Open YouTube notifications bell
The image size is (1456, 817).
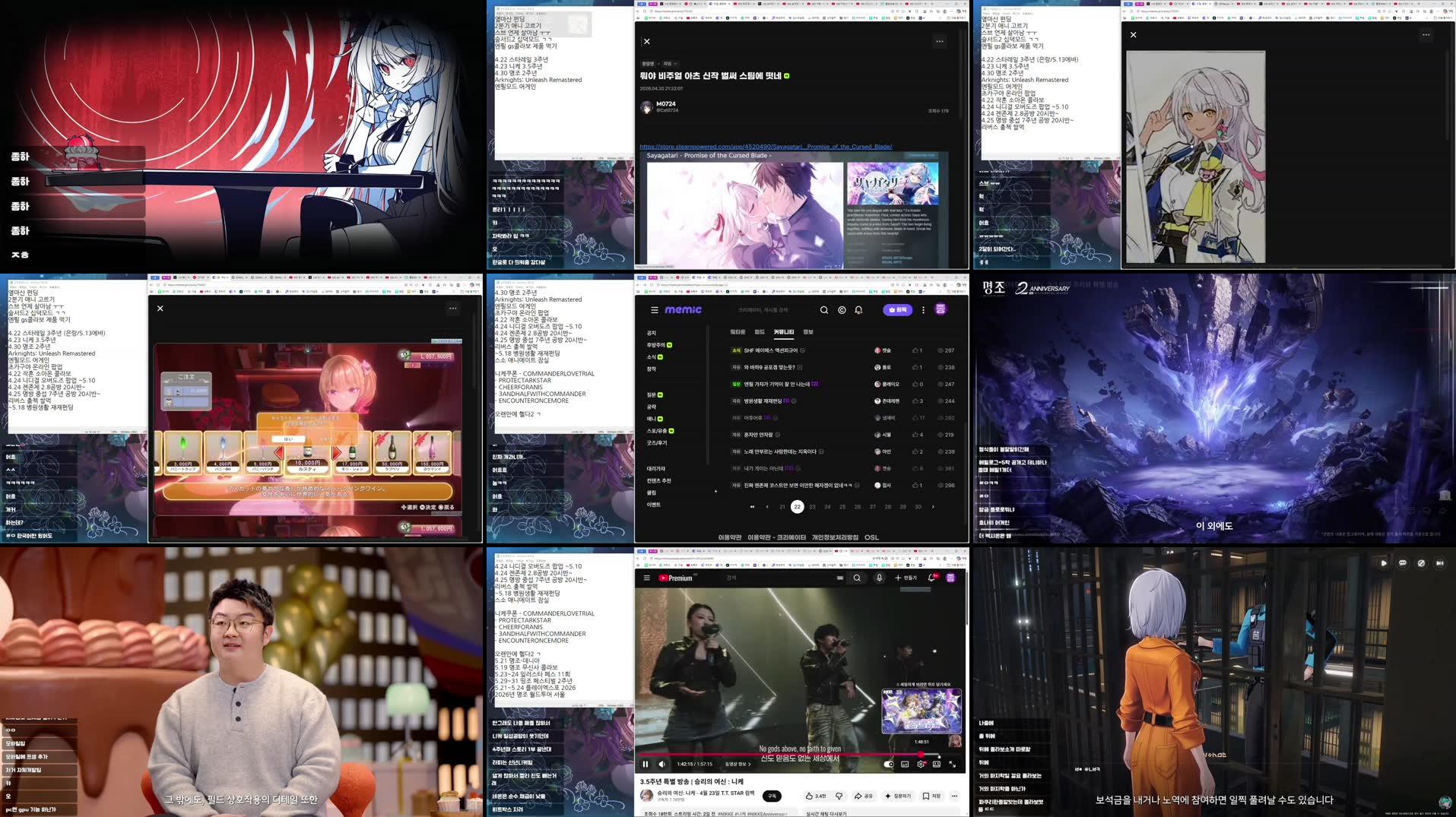[931, 578]
